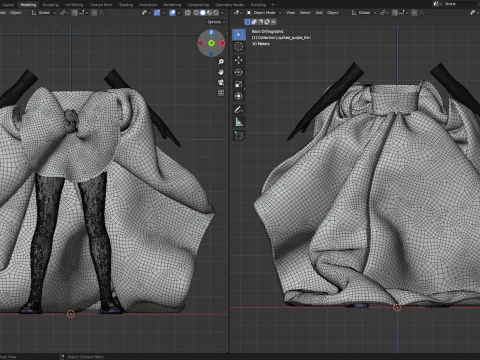Open the Object Mode dropdown

click(x=264, y=13)
